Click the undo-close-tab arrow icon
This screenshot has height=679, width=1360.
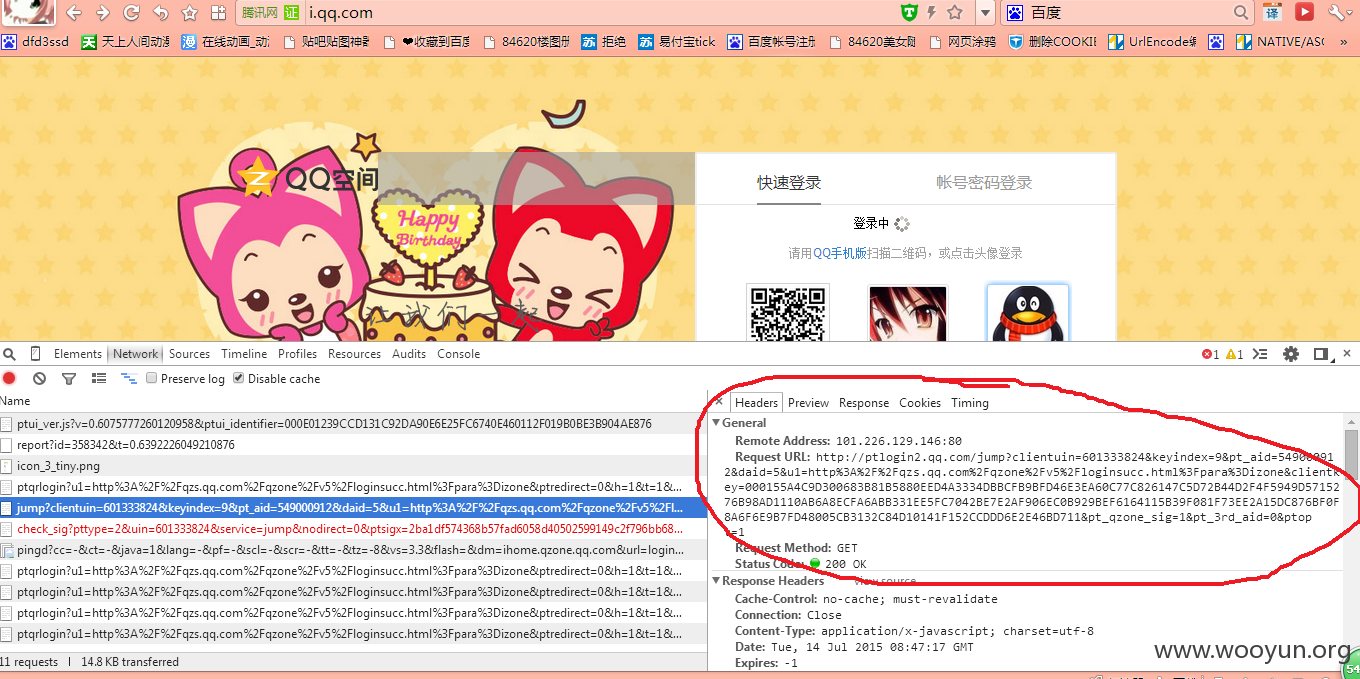(x=160, y=13)
